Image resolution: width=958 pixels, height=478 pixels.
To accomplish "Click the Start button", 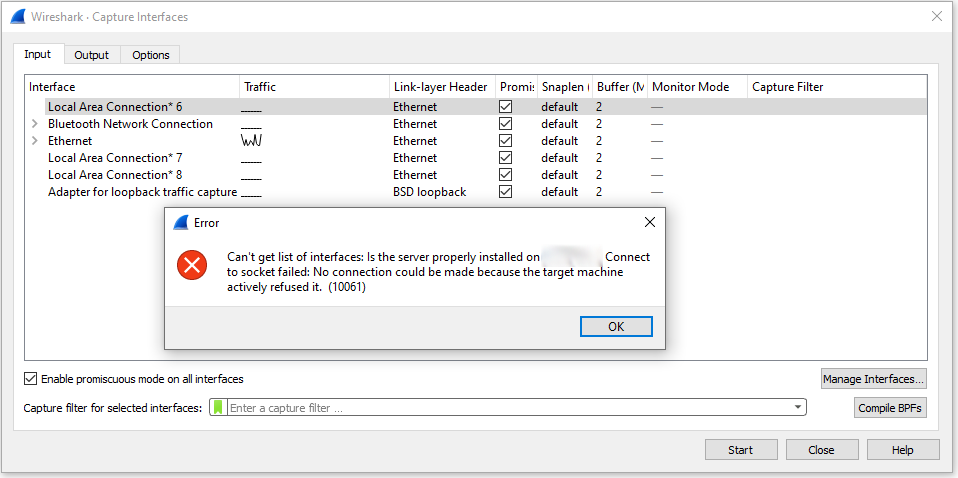I will (740, 450).
